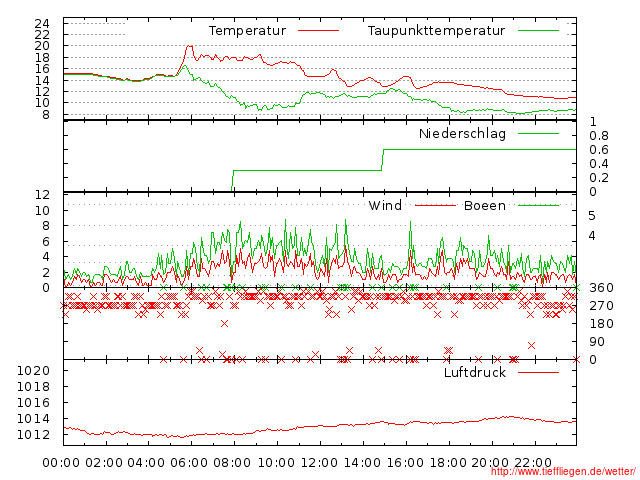Click the red Temperatur legend line
The width and height of the screenshot is (640, 480).
(x=318, y=31)
